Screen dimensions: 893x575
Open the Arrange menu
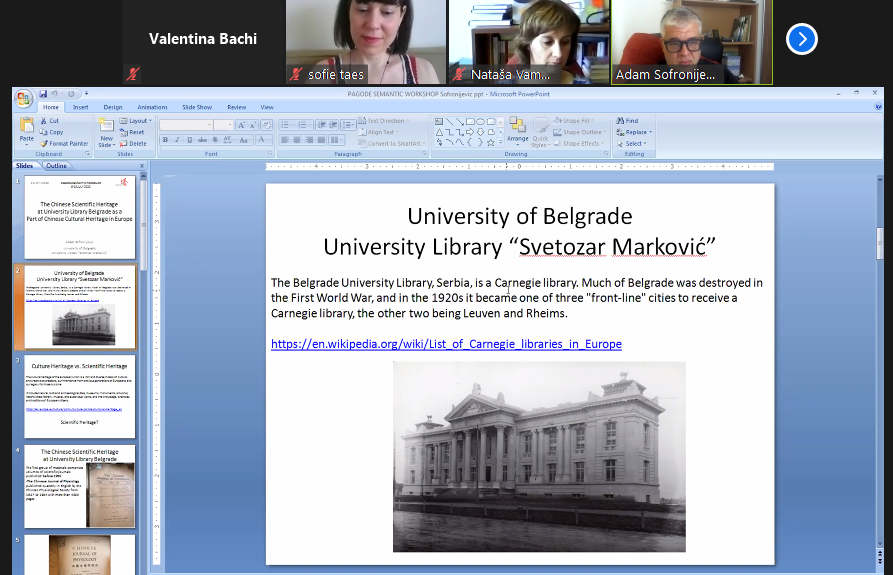518,130
